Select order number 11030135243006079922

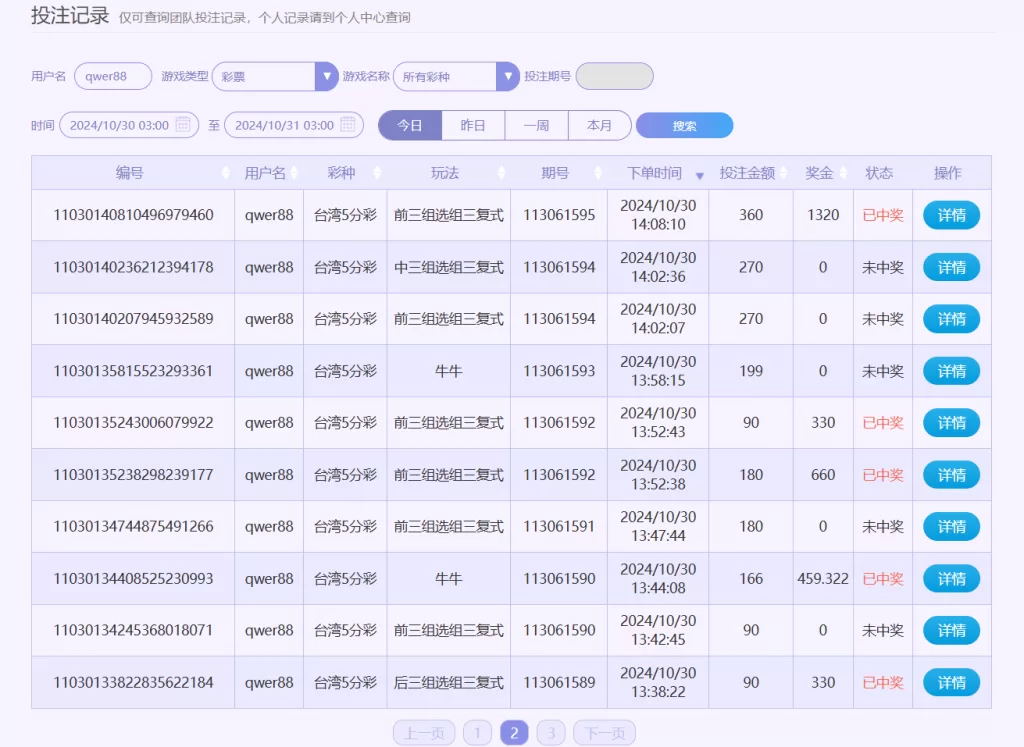(133, 422)
